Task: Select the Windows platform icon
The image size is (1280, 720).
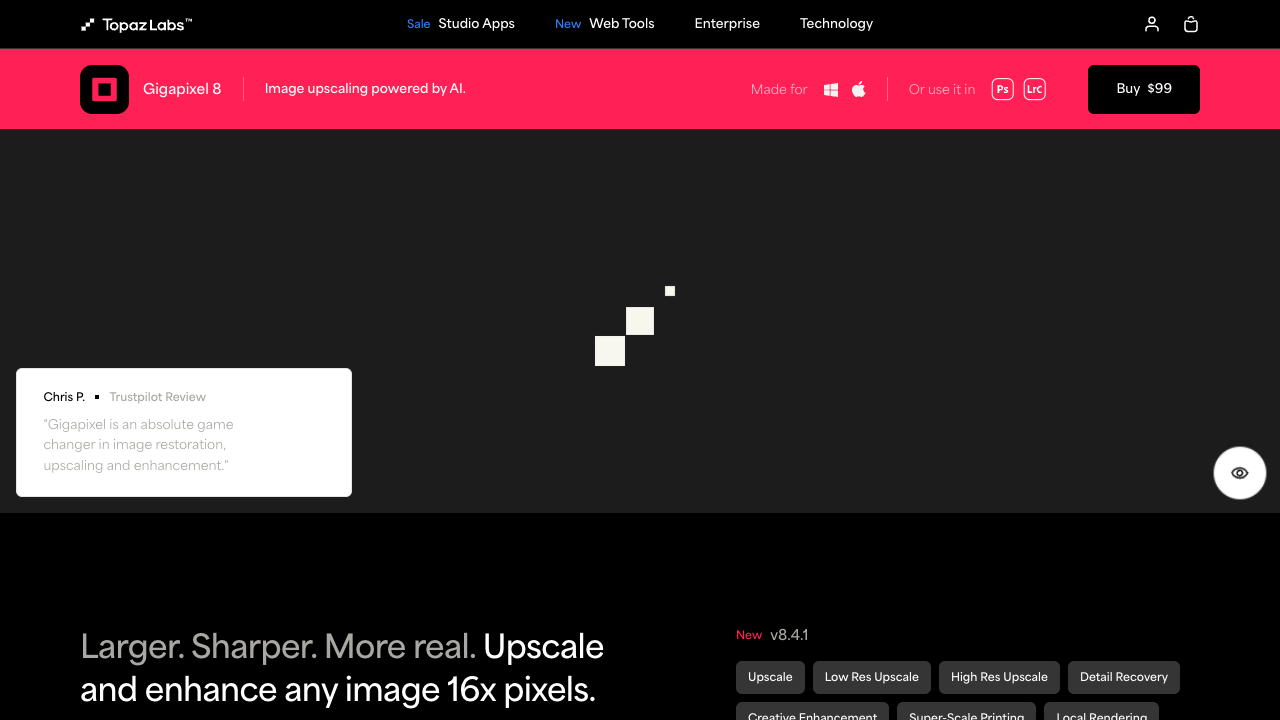Action: tap(830, 89)
